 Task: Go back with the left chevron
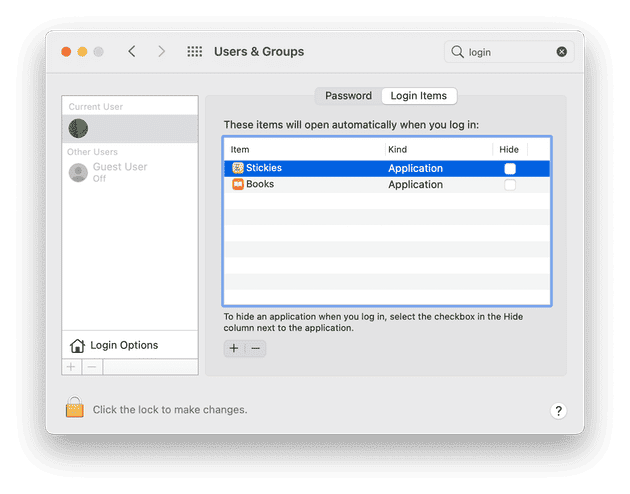coord(132,51)
